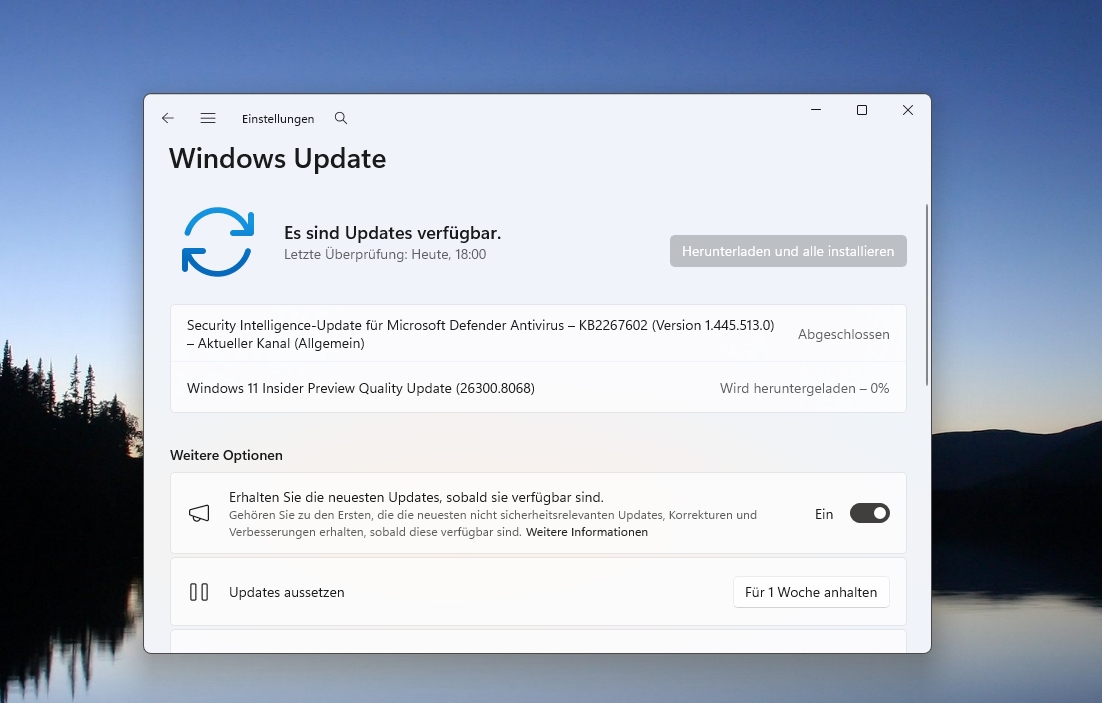Click the search magnifier icon
1102x703 pixels.
click(341, 118)
